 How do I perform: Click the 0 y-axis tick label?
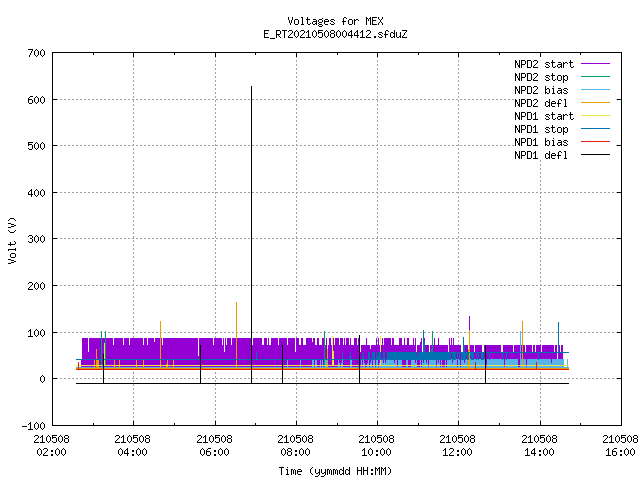(x=42, y=379)
